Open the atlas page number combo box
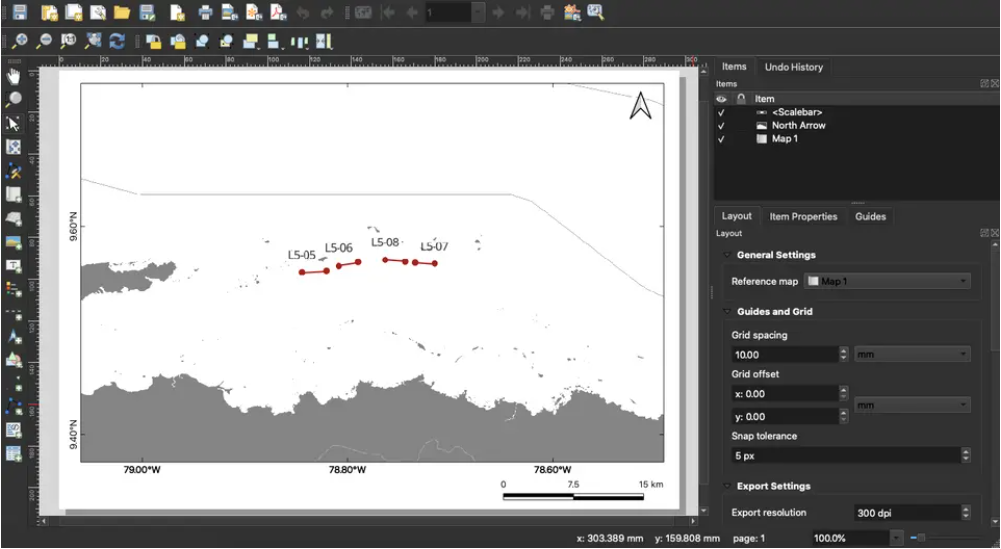Screen dimensions: 1001x549 pos(455,12)
